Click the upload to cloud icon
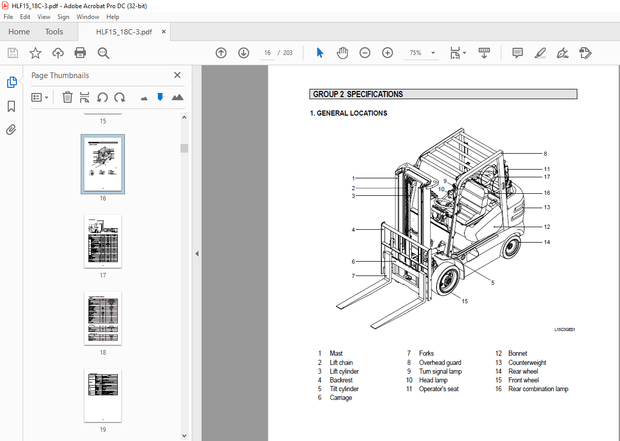Viewport: 620px width, 441px height. pyautogui.click(x=58, y=53)
